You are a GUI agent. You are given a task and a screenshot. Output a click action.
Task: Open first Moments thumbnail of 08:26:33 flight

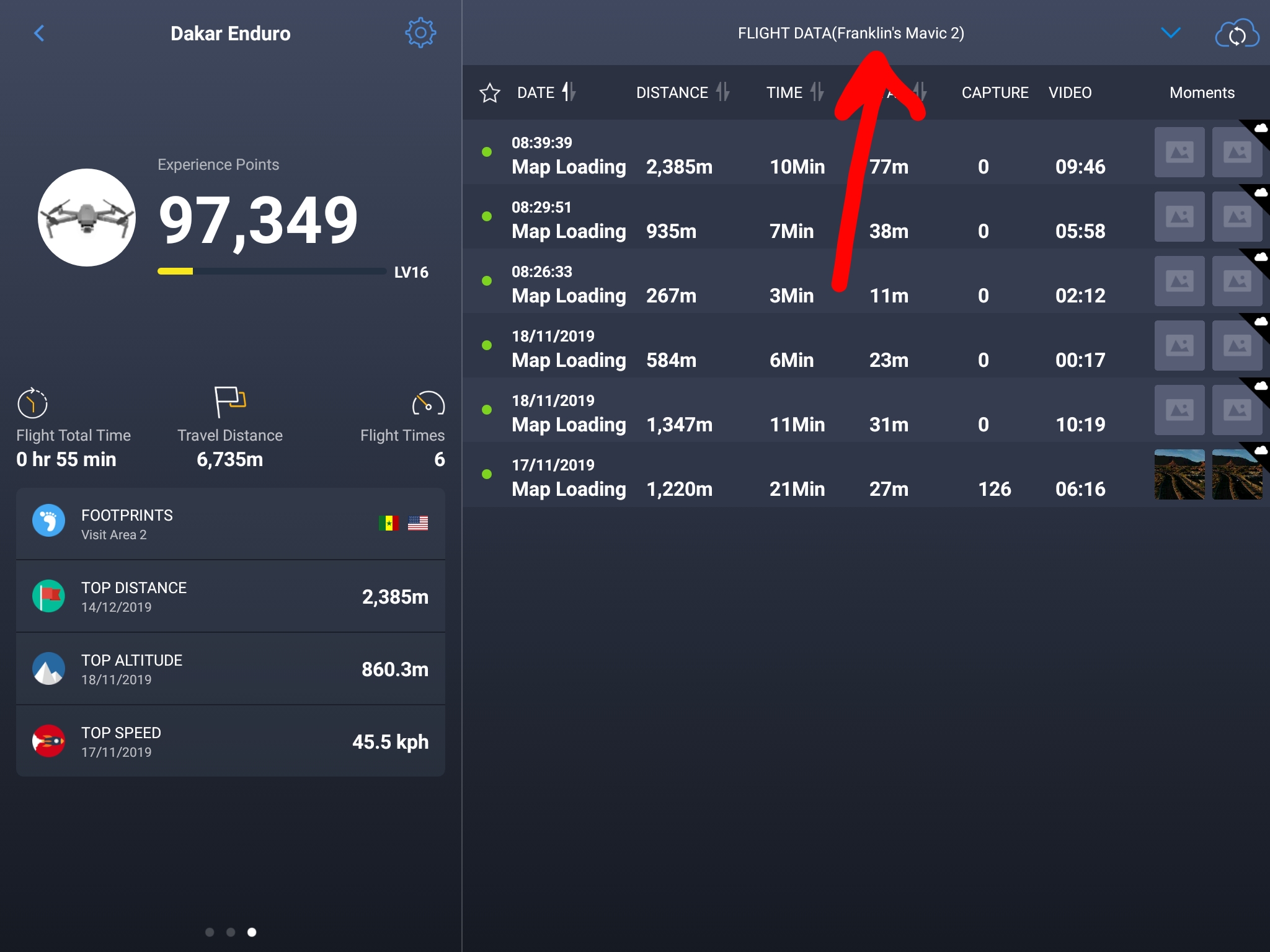1179,281
